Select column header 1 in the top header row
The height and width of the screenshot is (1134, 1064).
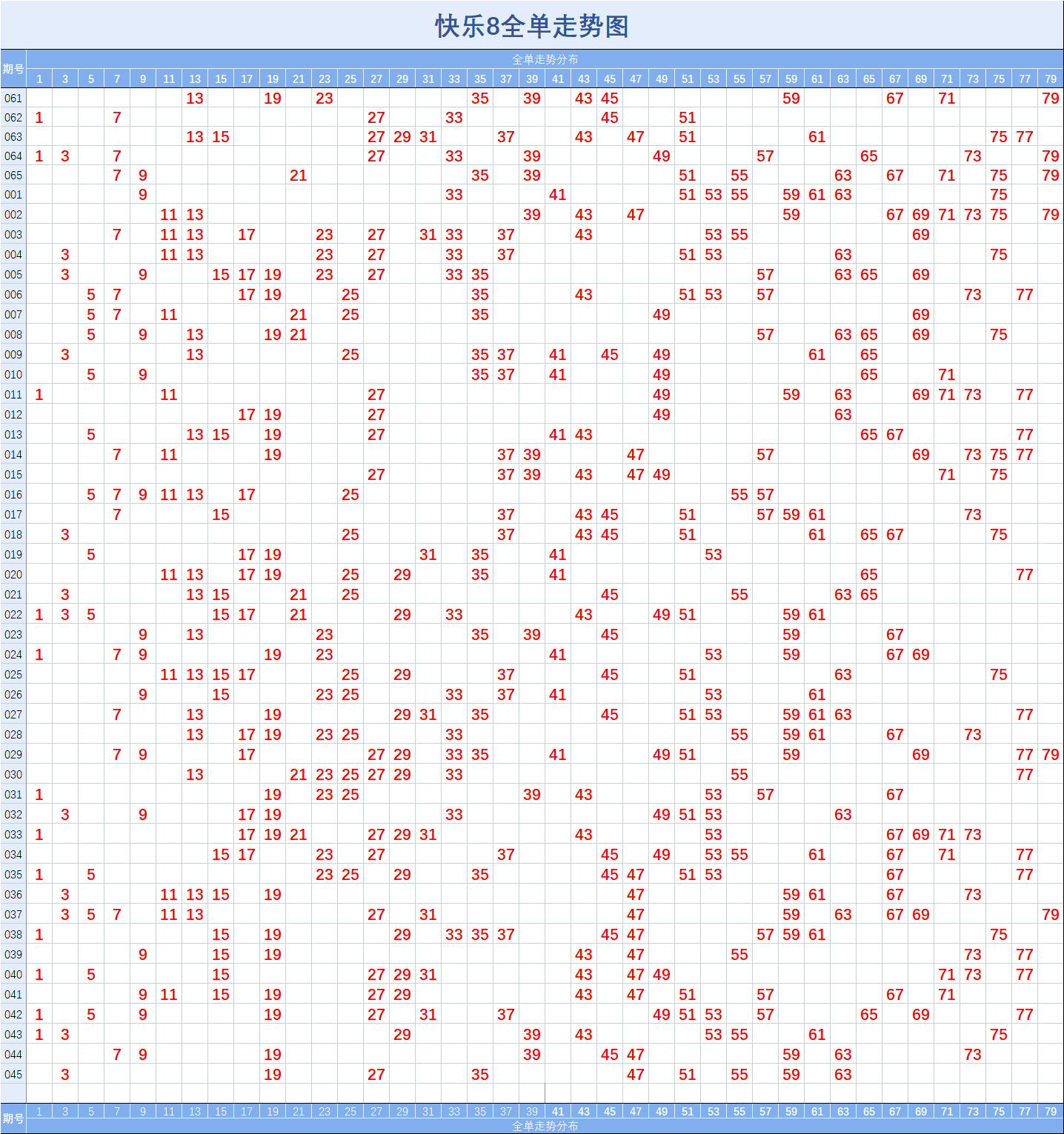[39, 79]
